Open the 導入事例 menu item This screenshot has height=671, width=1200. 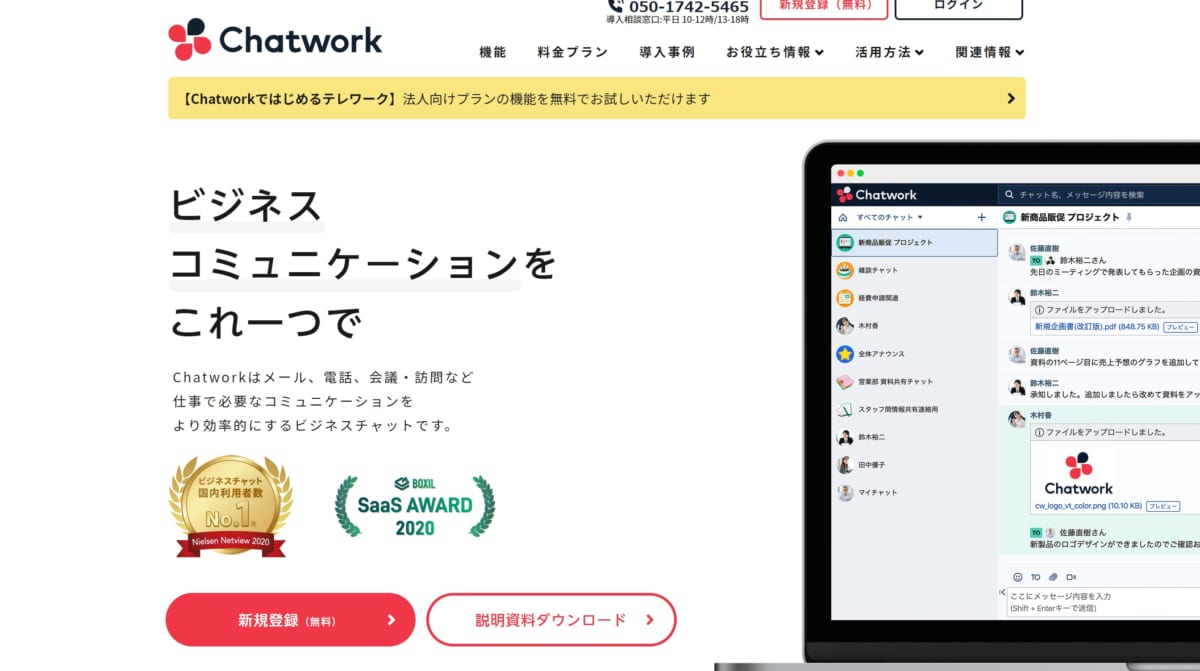(x=667, y=52)
